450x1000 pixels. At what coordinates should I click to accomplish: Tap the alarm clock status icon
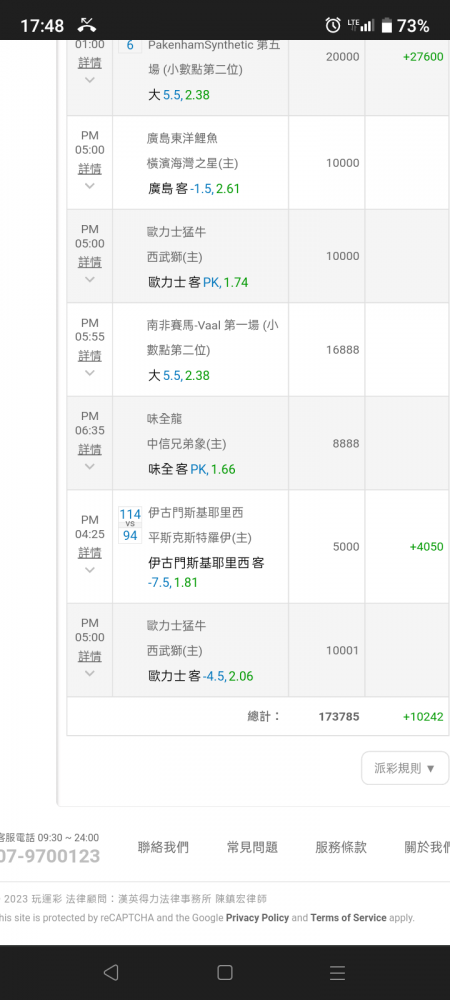pos(333,26)
